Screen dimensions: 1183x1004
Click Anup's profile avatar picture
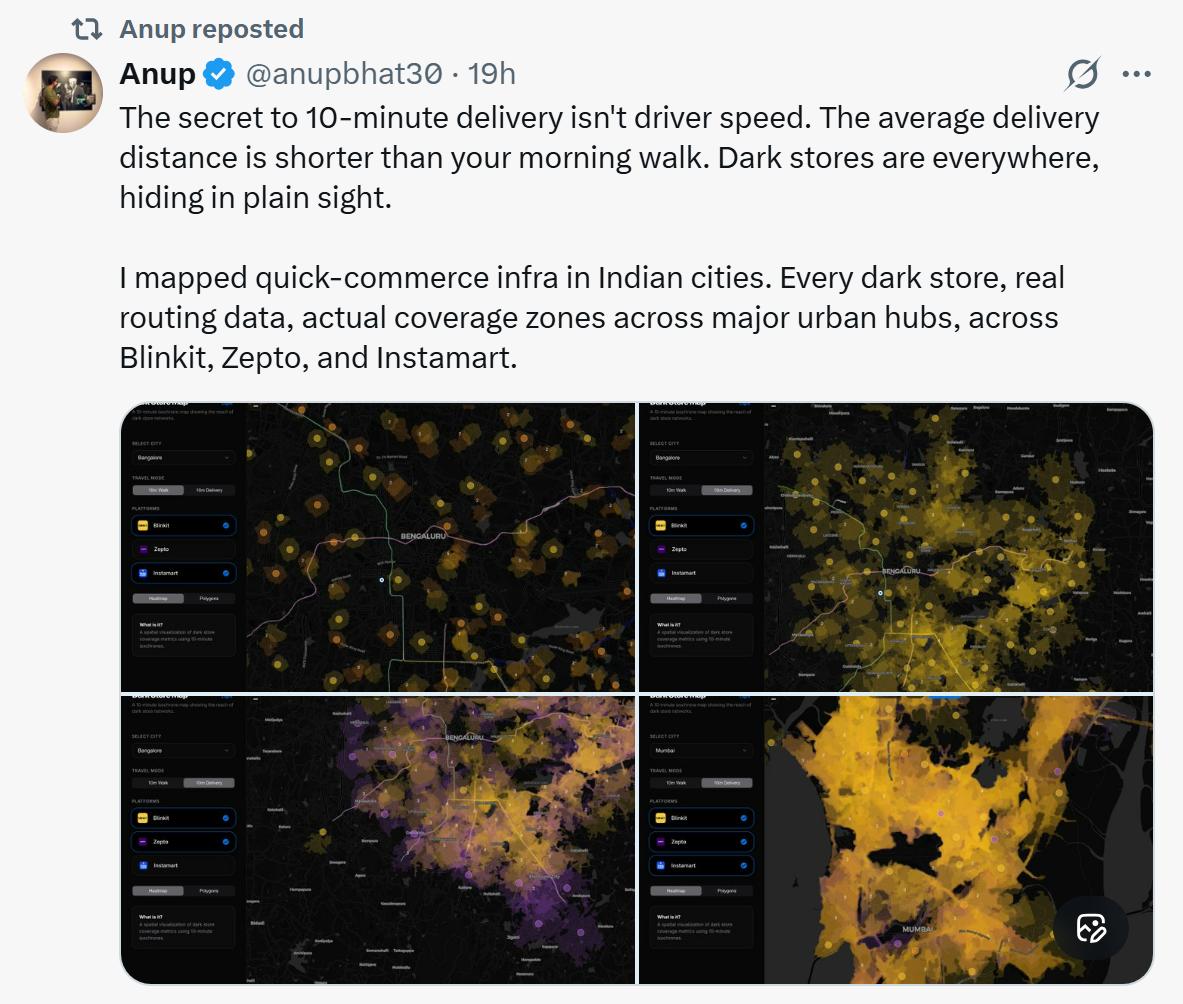pyautogui.click(x=63, y=93)
